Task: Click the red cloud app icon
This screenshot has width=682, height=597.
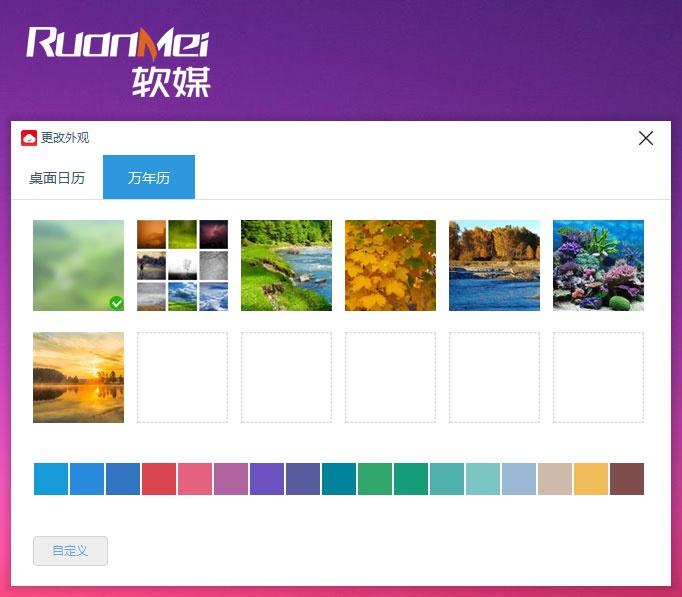Action: (29, 138)
